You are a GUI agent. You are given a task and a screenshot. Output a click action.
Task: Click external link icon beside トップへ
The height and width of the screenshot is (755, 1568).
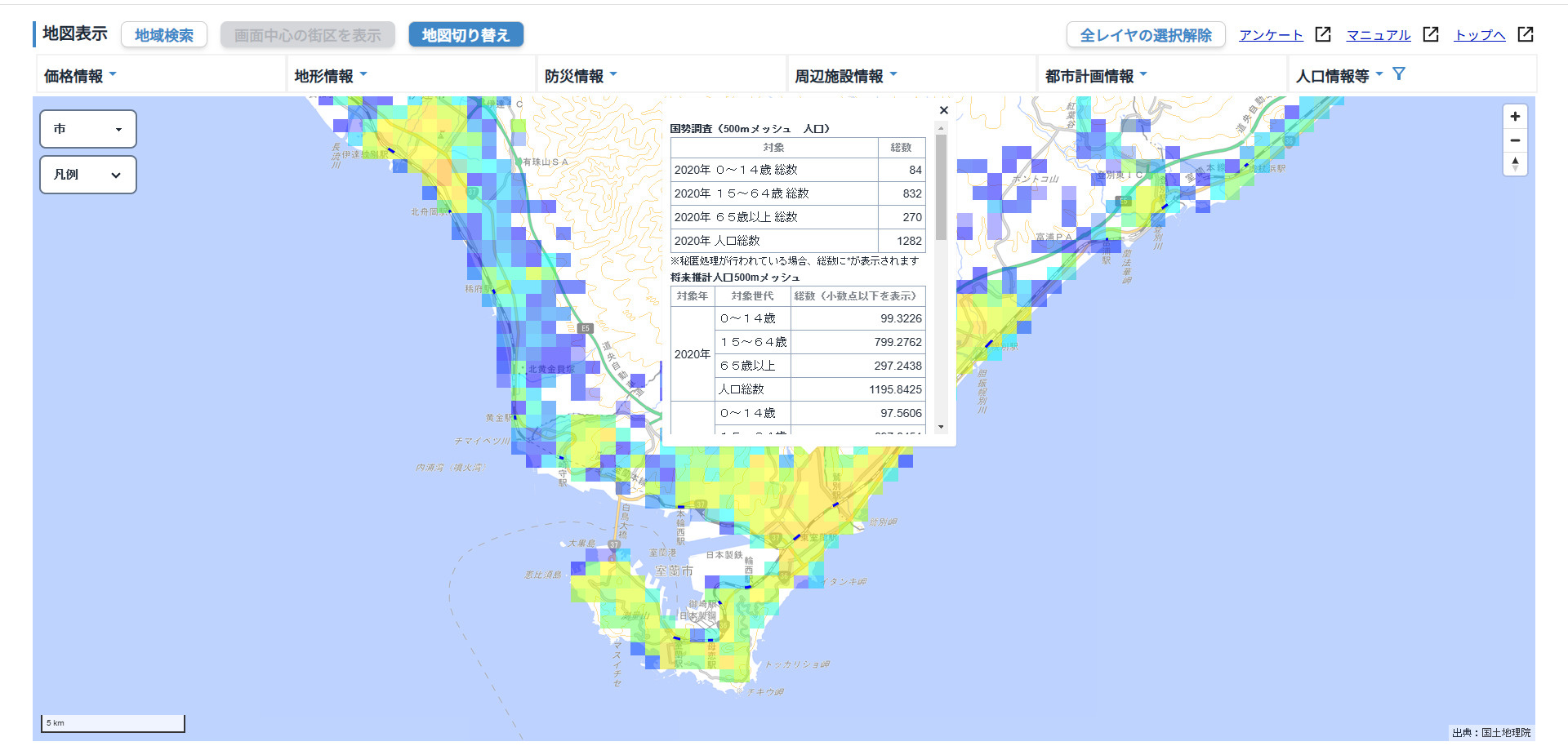coord(1525,34)
